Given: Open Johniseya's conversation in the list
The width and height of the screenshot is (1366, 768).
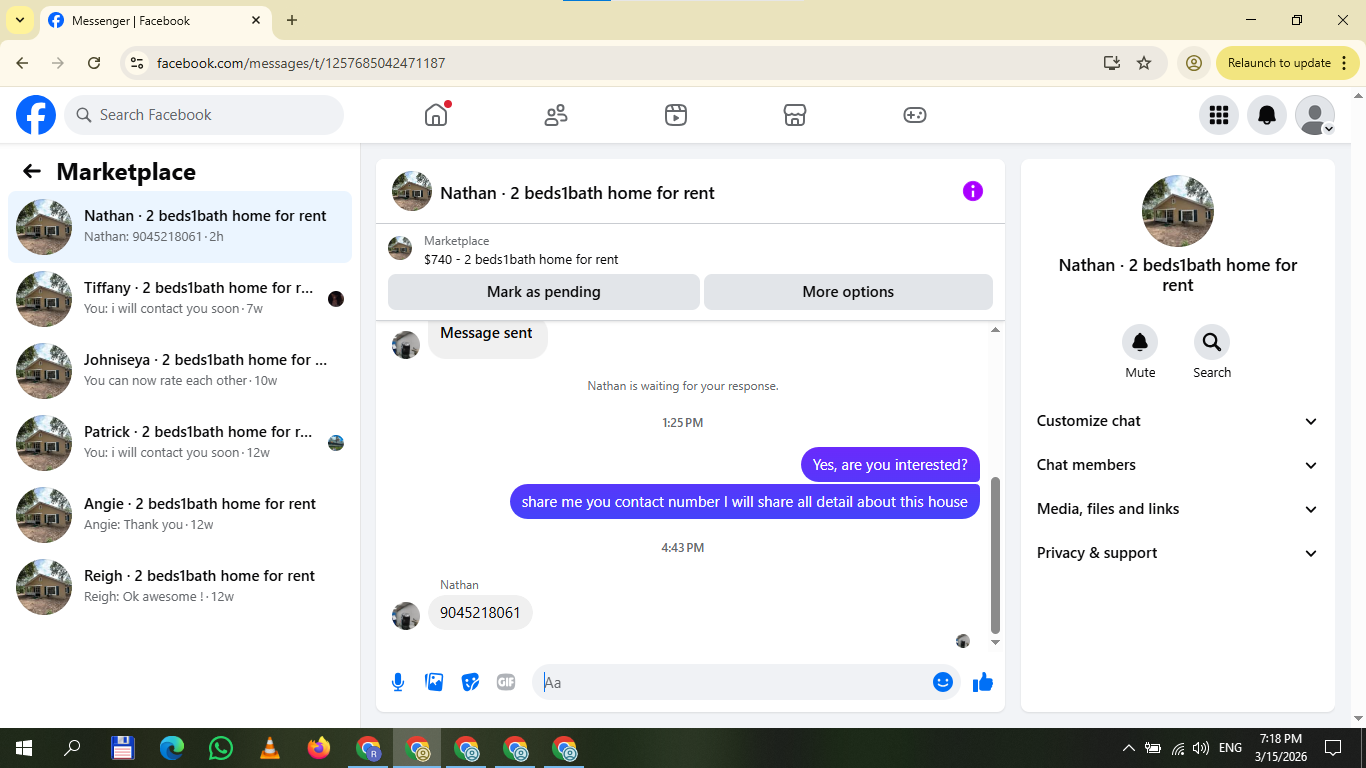Looking at the screenshot, I should [x=180, y=371].
